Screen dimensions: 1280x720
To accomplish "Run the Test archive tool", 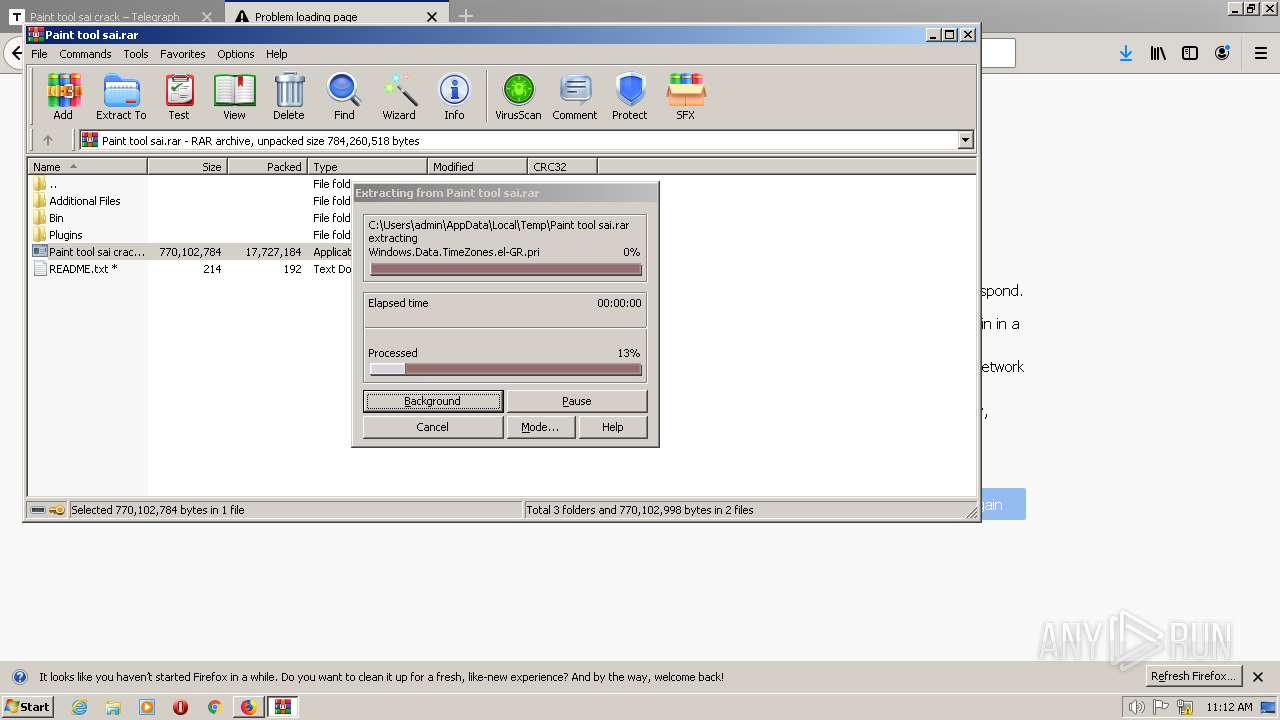I will [179, 97].
